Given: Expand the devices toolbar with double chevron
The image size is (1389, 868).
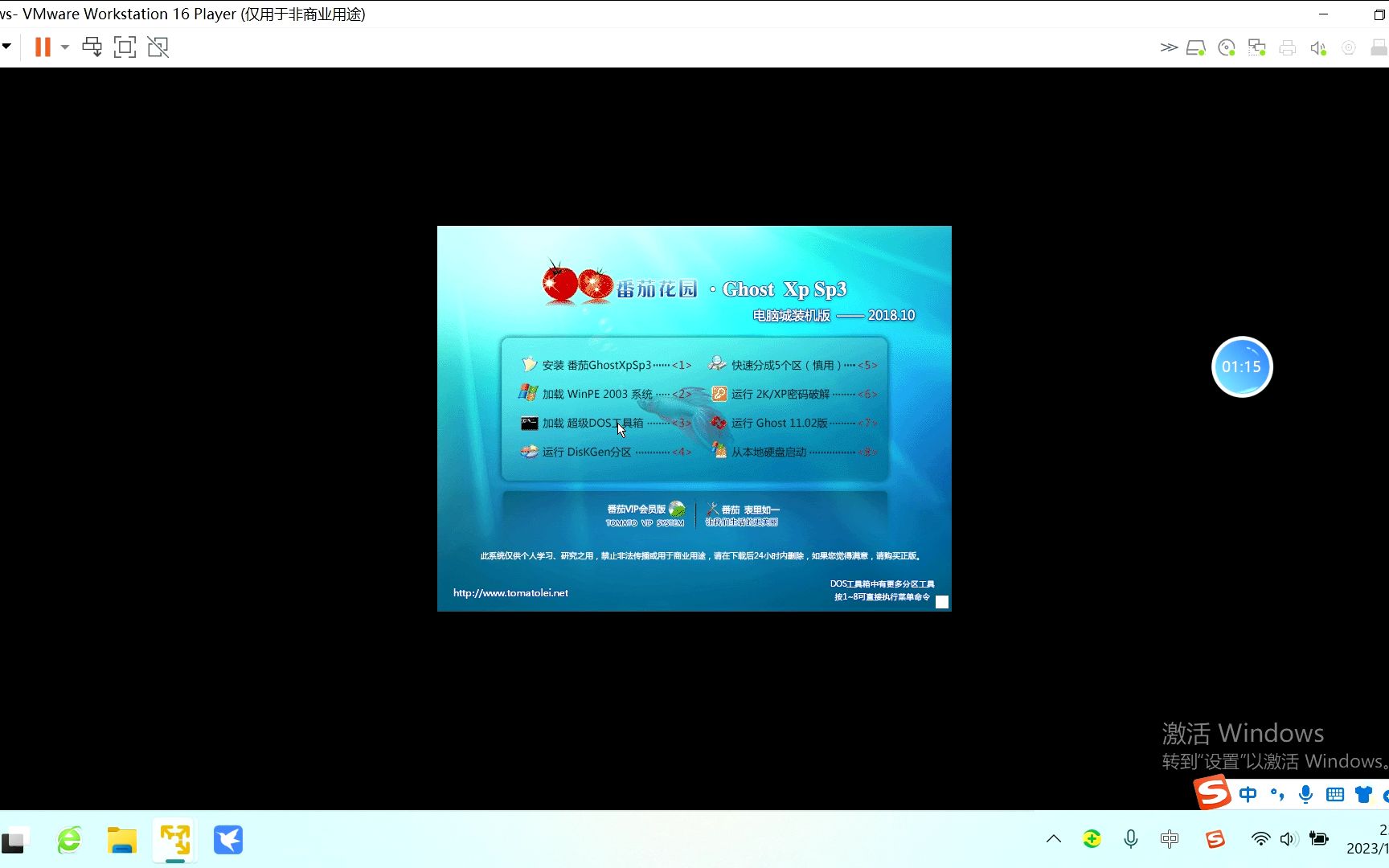Looking at the screenshot, I should (1169, 47).
